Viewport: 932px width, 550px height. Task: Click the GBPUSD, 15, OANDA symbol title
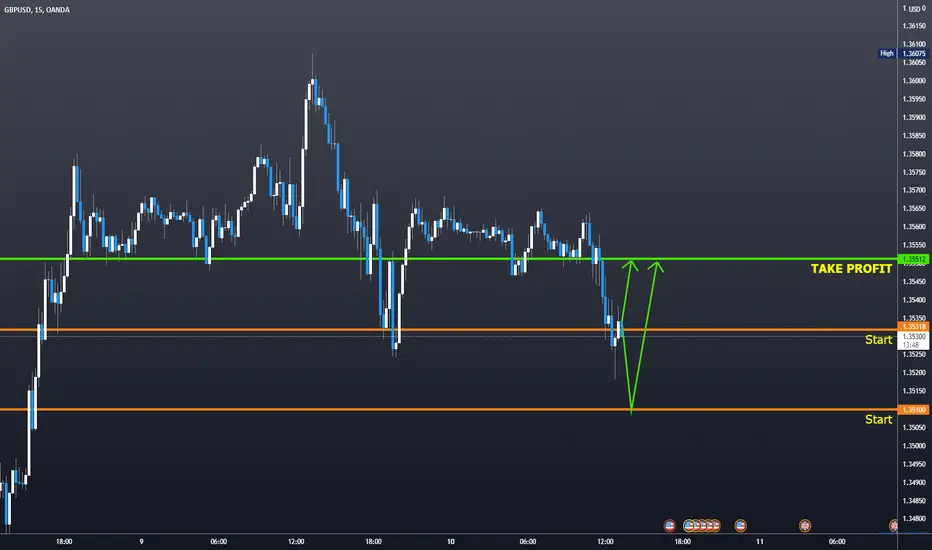click(37, 10)
